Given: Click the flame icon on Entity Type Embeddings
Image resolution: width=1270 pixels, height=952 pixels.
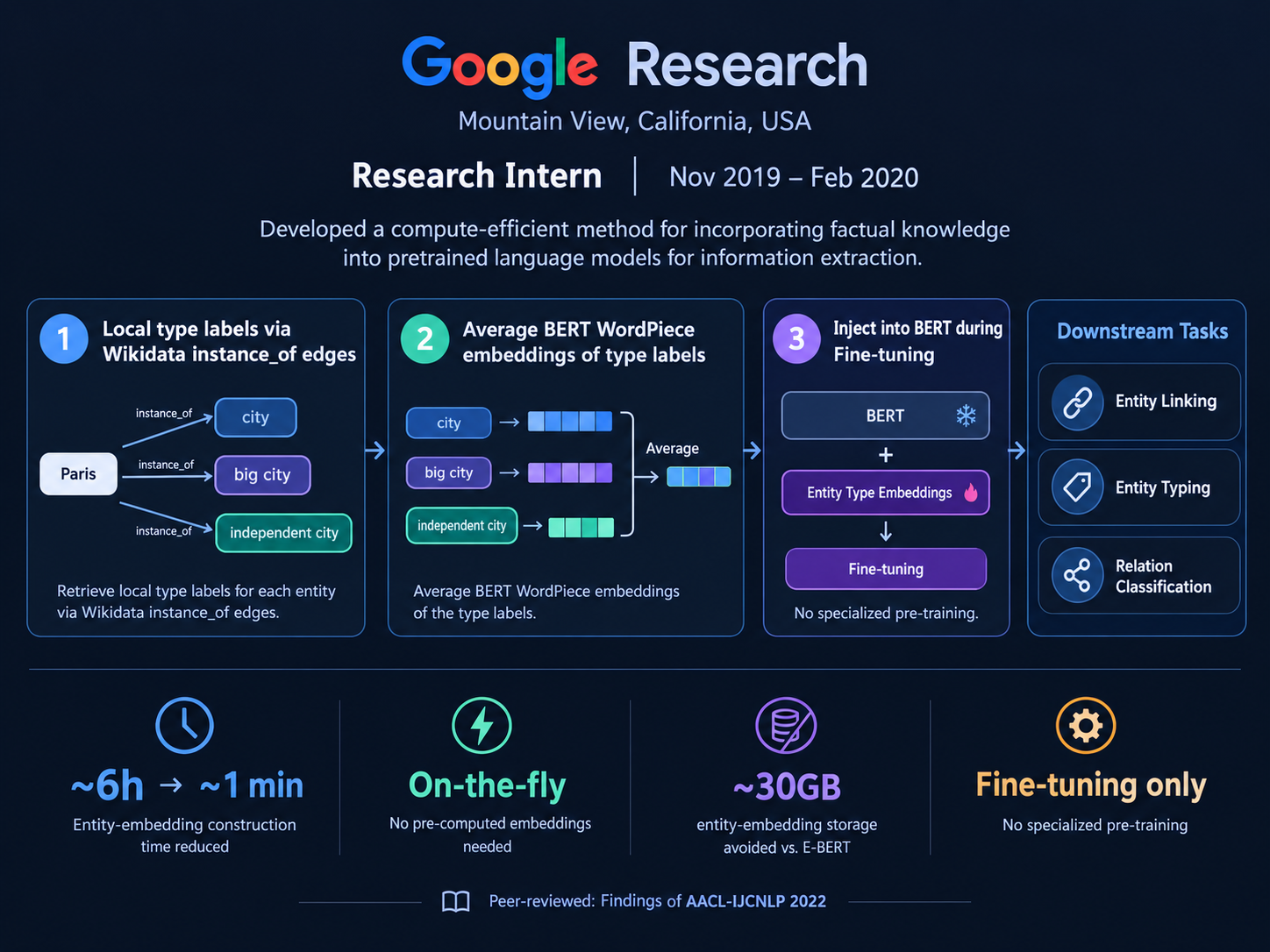Looking at the screenshot, I should coord(971,492).
